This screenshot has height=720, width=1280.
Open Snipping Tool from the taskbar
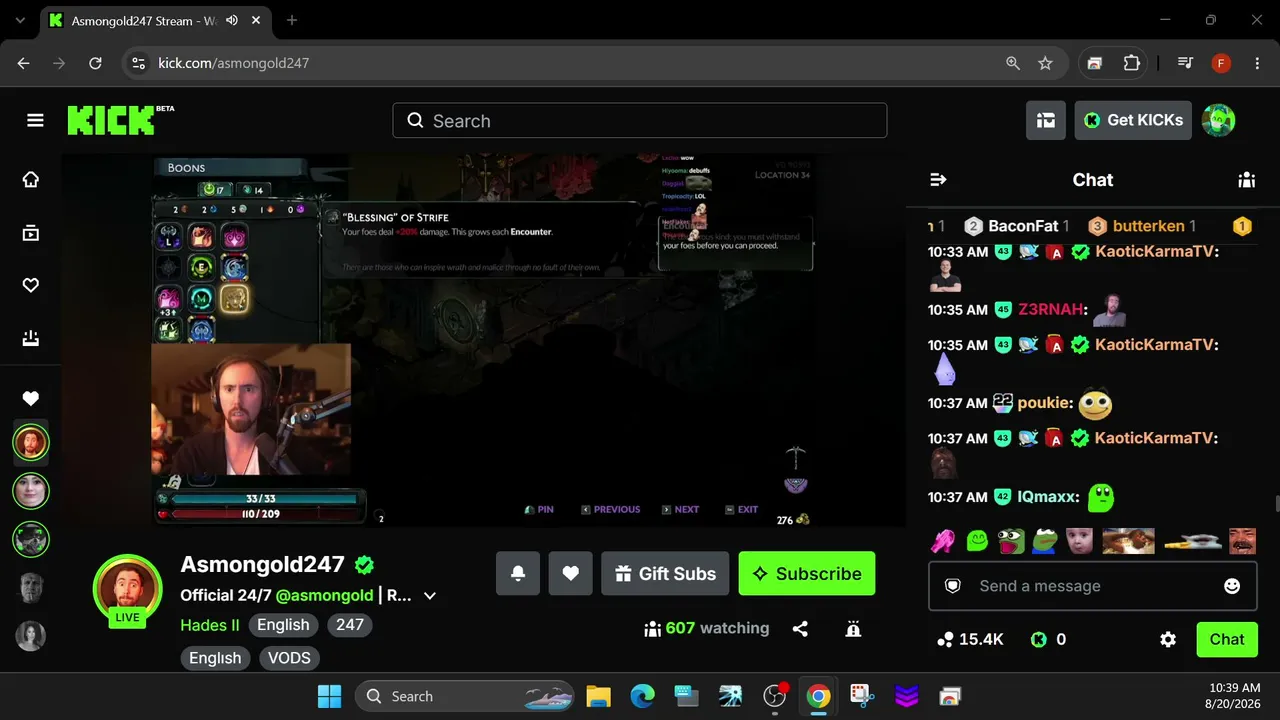[x=862, y=696]
